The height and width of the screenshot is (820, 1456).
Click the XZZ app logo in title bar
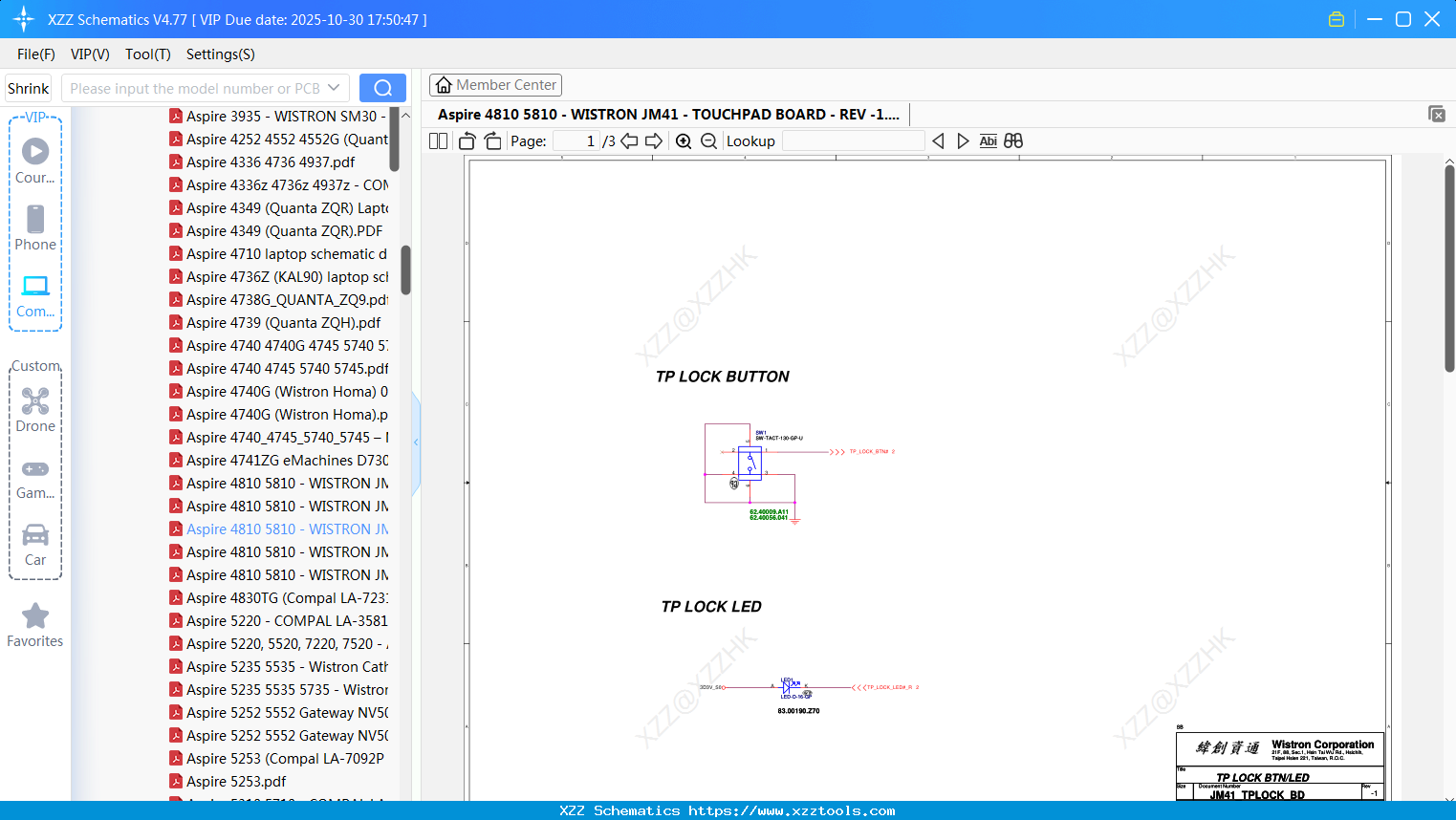(x=24, y=19)
